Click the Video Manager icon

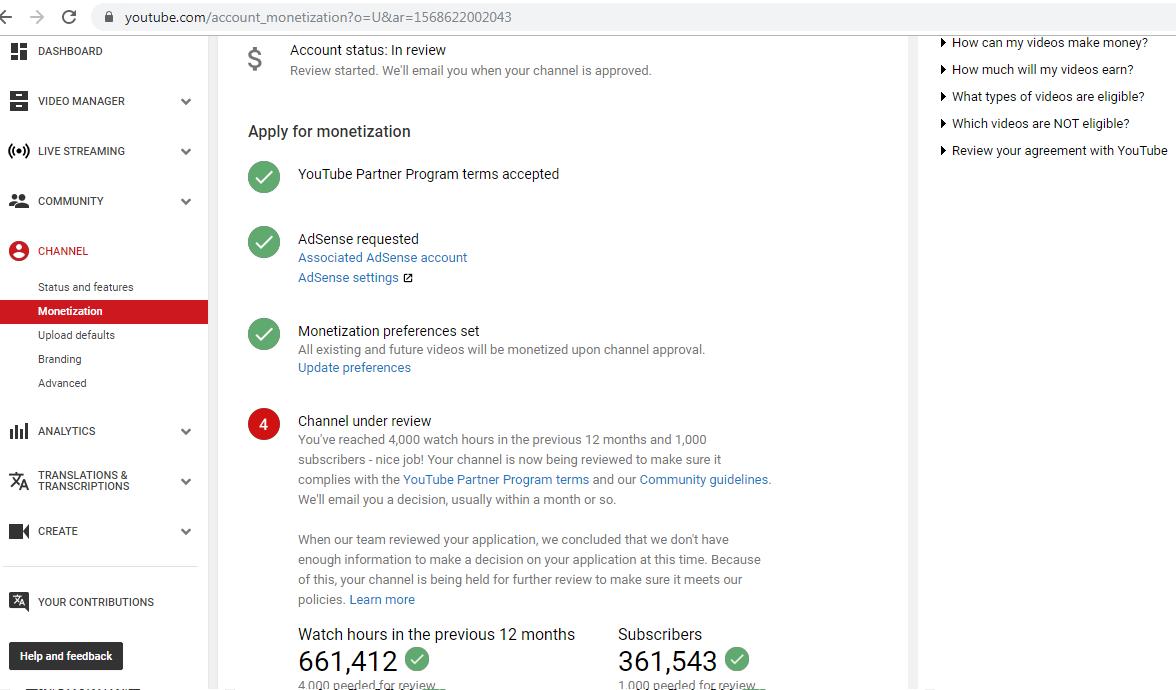point(19,101)
